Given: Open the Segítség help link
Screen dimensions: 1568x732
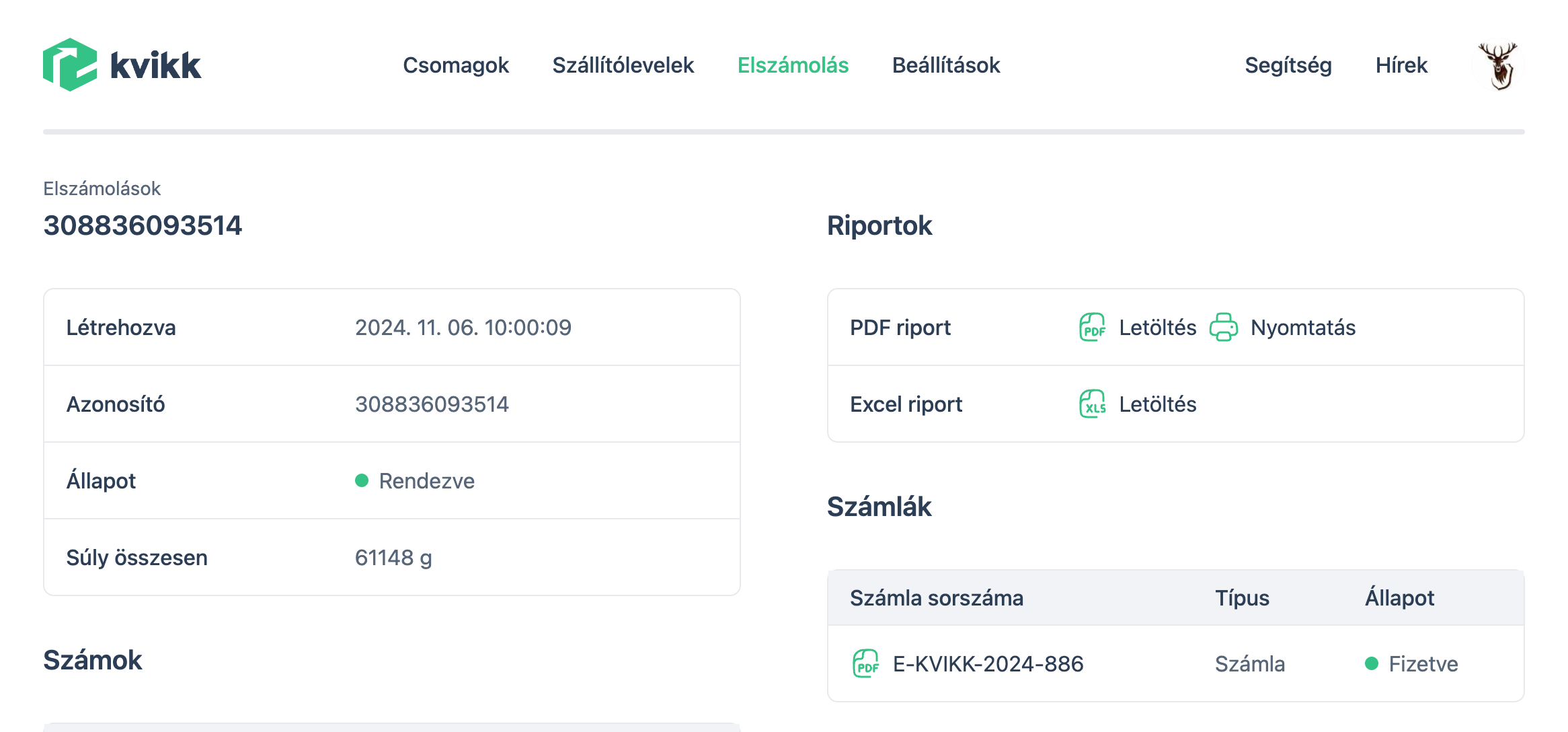Looking at the screenshot, I should point(1288,65).
